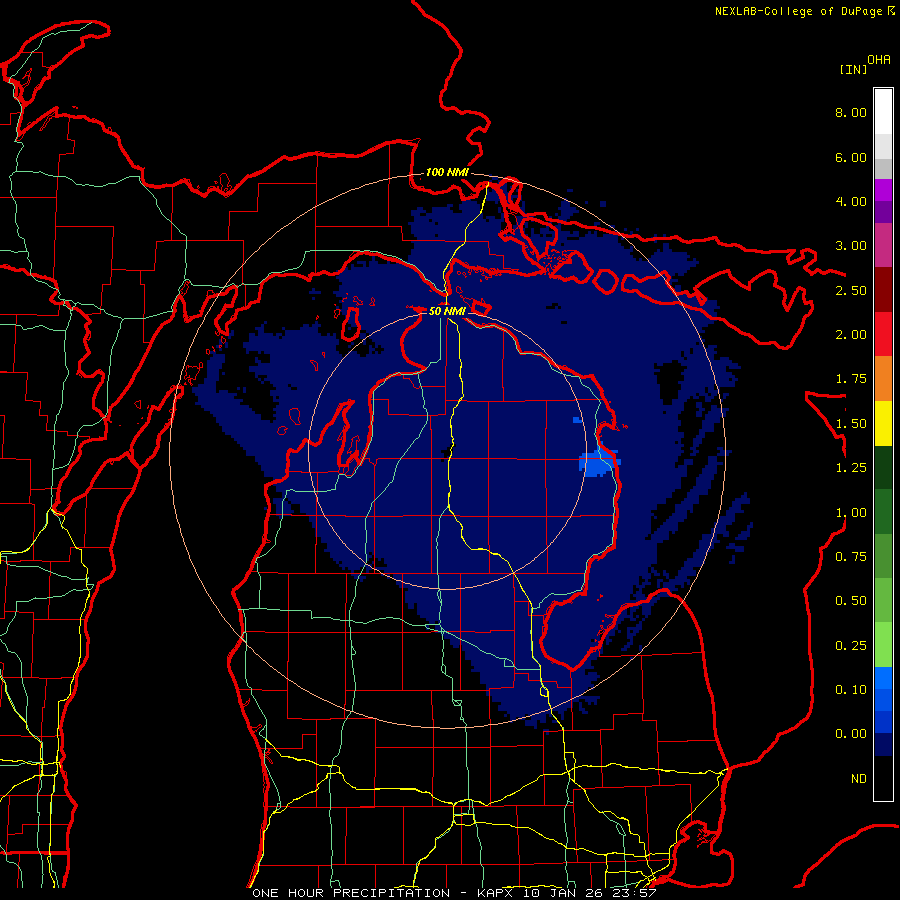This screenshot has height=900, width=900.
Task: Select the 0.10 legend value
Action: click(x=851, y=690)
